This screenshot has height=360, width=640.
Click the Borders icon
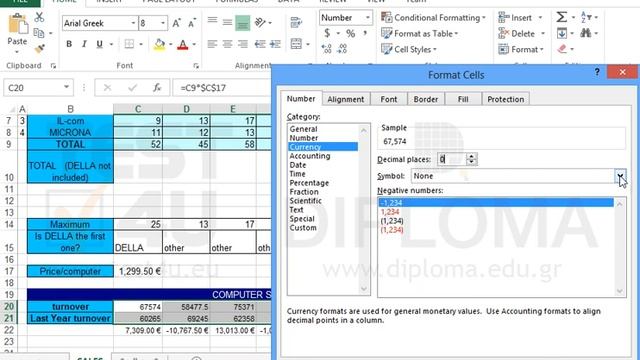[129, 44]
